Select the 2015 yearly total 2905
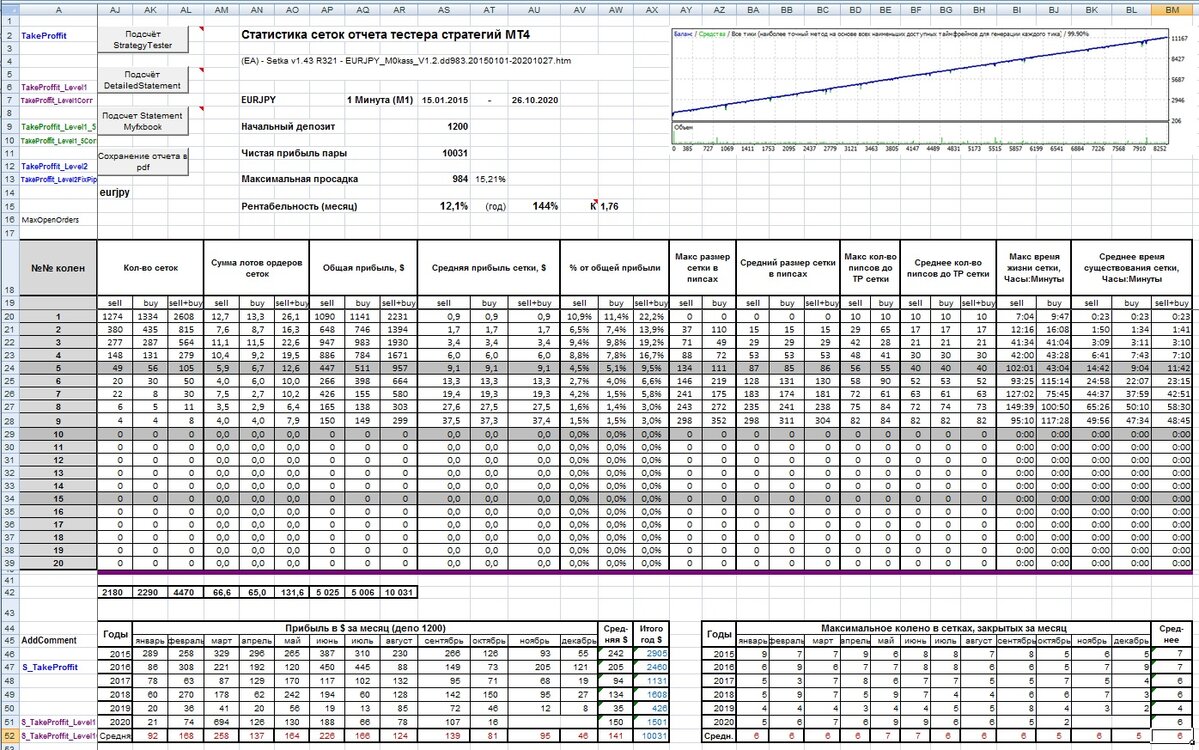This screenshot has height=750, width=1199. coord(651,654)
